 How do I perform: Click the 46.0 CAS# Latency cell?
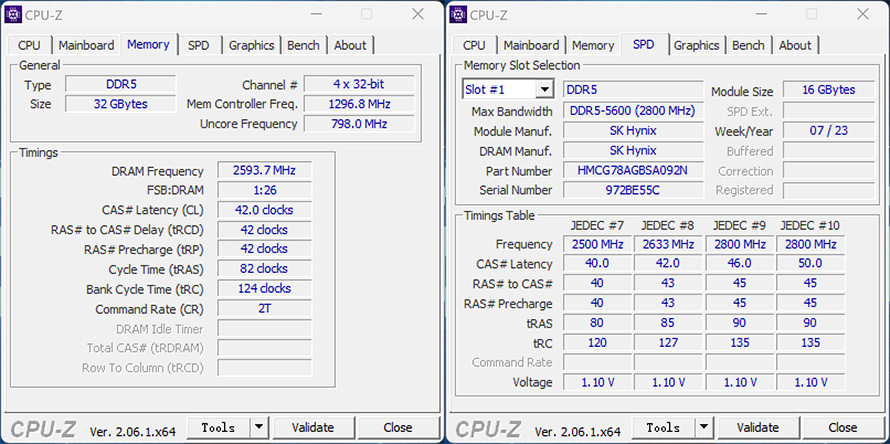740,263
